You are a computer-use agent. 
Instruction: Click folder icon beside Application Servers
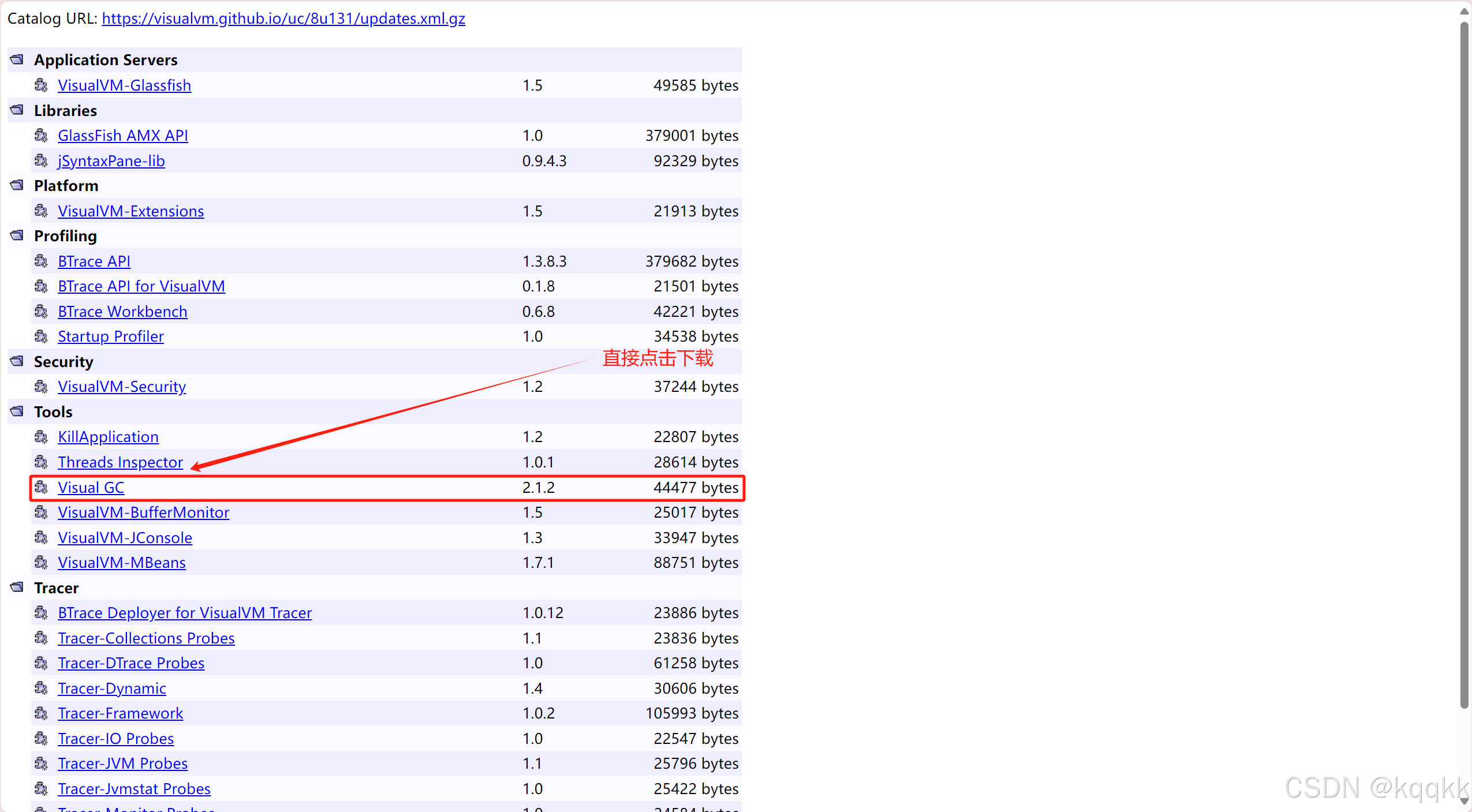[17, 59]
